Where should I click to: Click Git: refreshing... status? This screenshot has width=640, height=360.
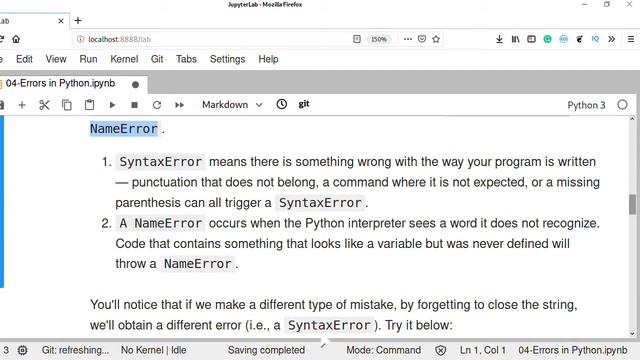coord(75,350)
